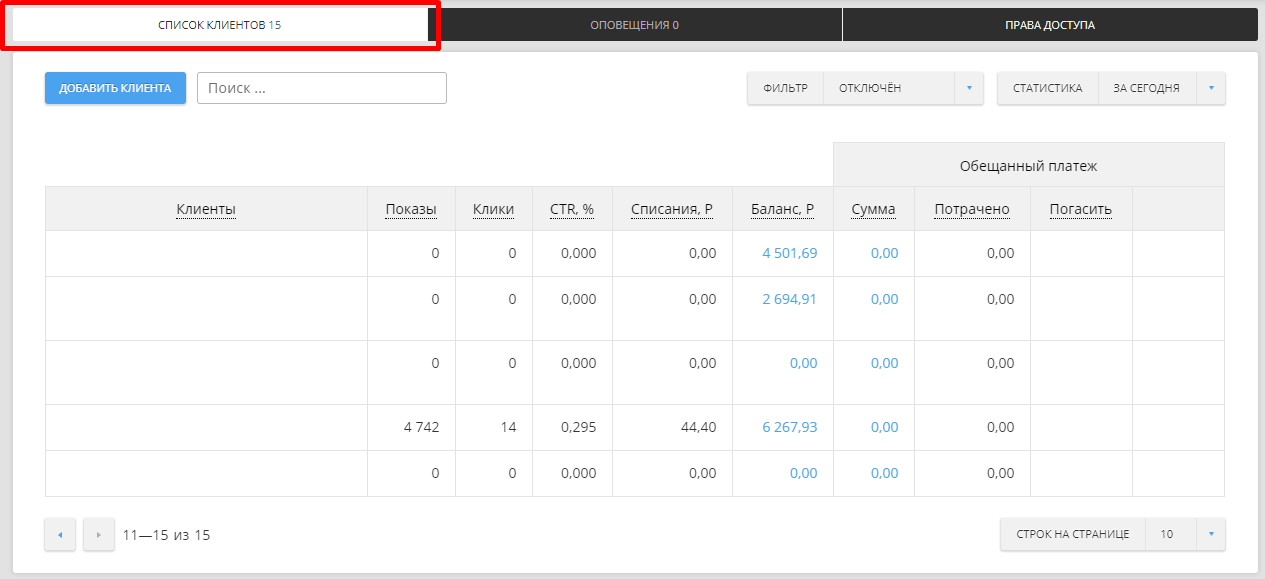This screenshot has width=1265, height=579.
Task: Focus the Поиск search field
Action: pos(321,88)
